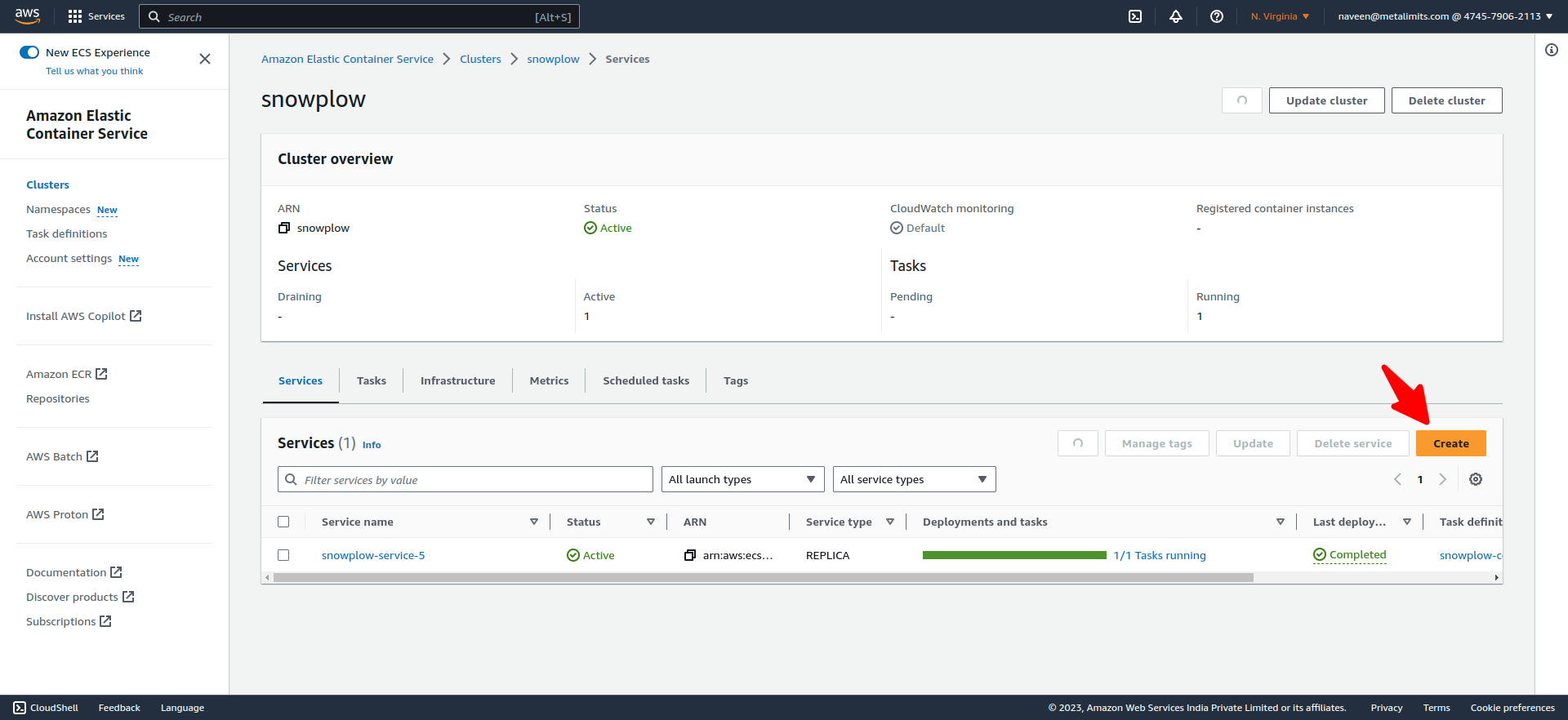1568x720 pixels.
Task: Close the New ECS Experience panel
Action: 205,59
